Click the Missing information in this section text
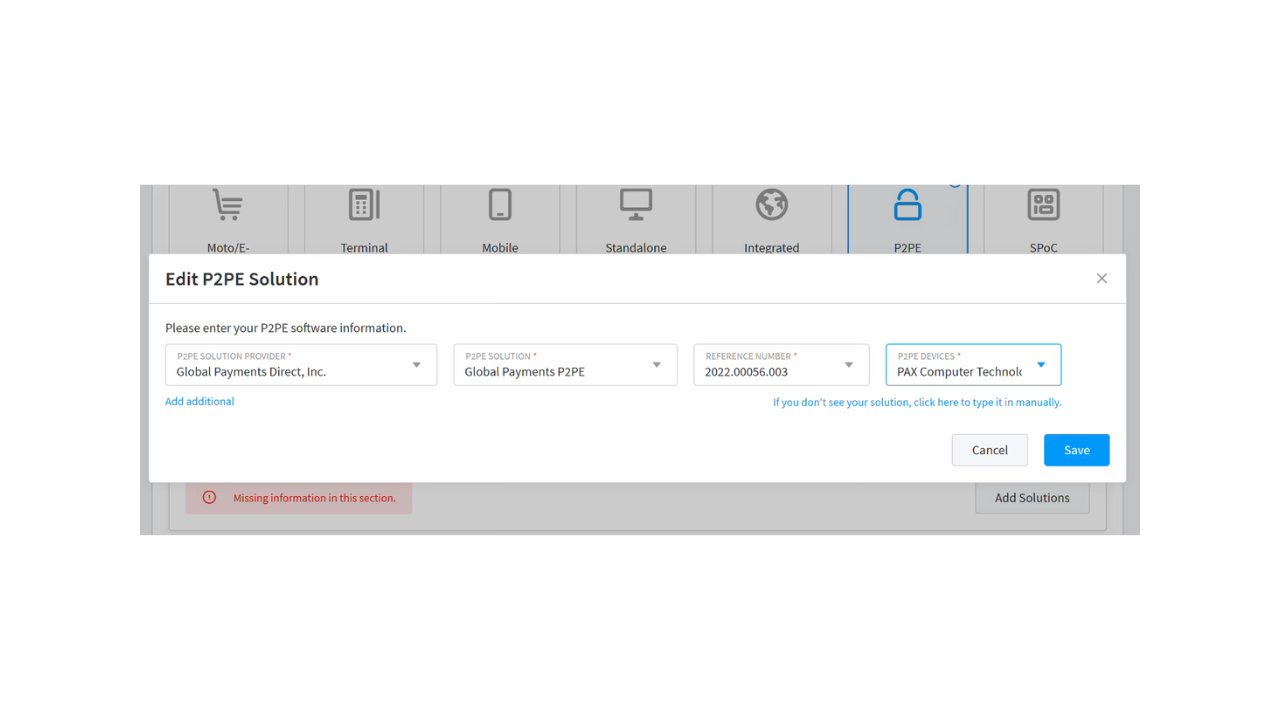 point(314,498)
